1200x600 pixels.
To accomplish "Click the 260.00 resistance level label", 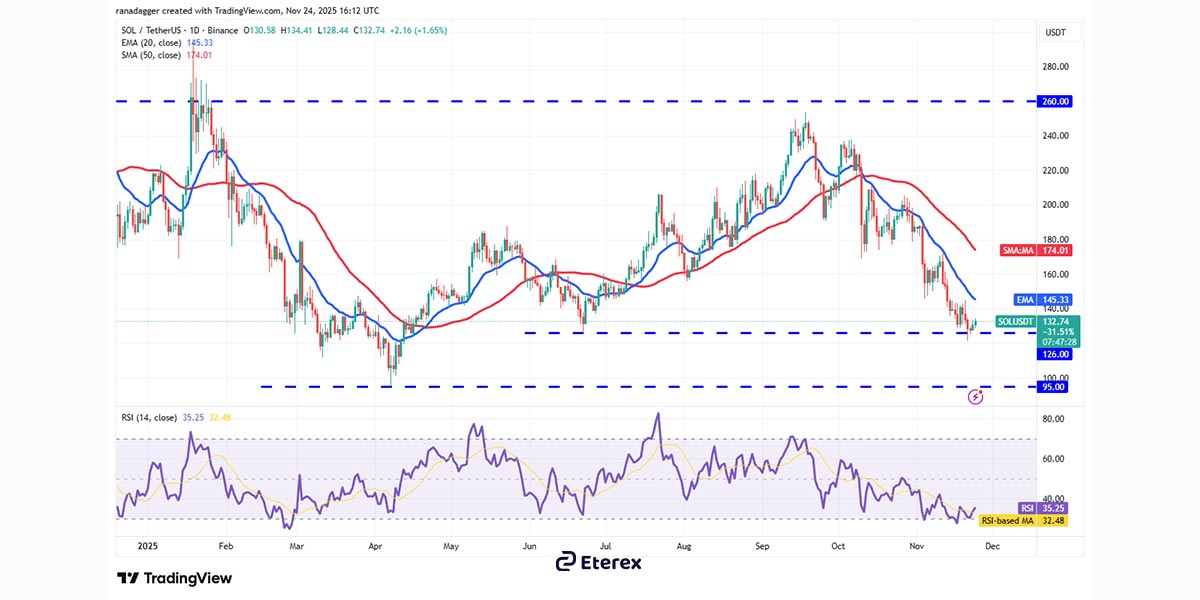I will click(1056, 101).
